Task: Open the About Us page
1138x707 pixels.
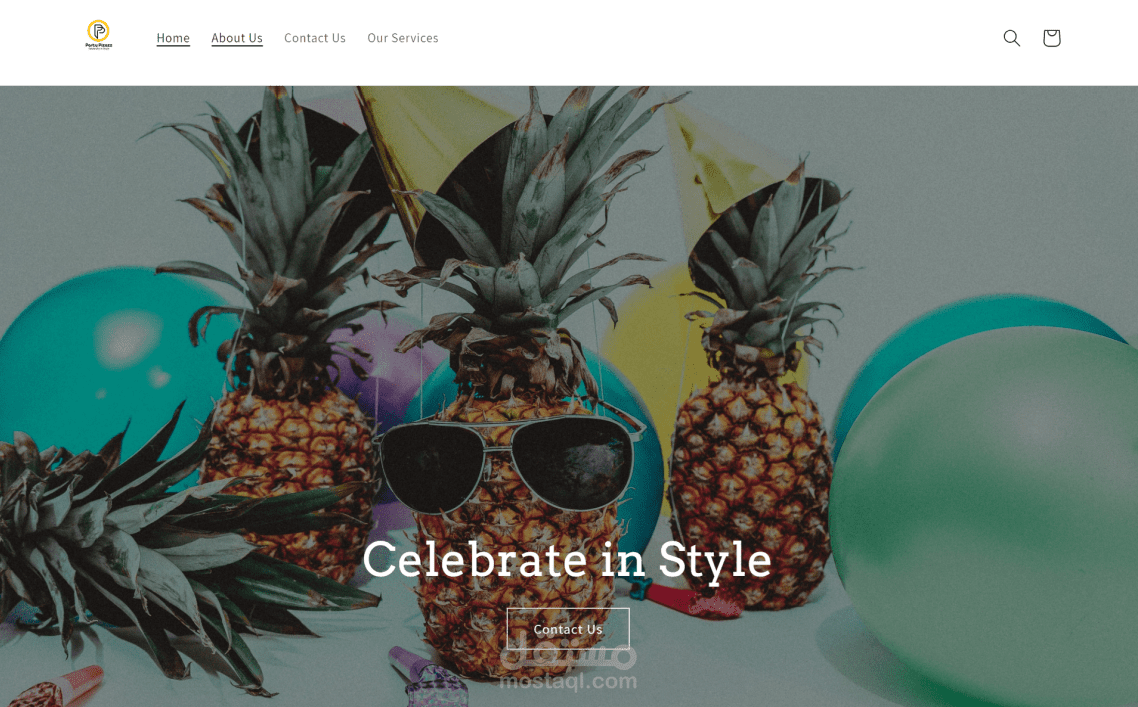Action: (237, 38)
